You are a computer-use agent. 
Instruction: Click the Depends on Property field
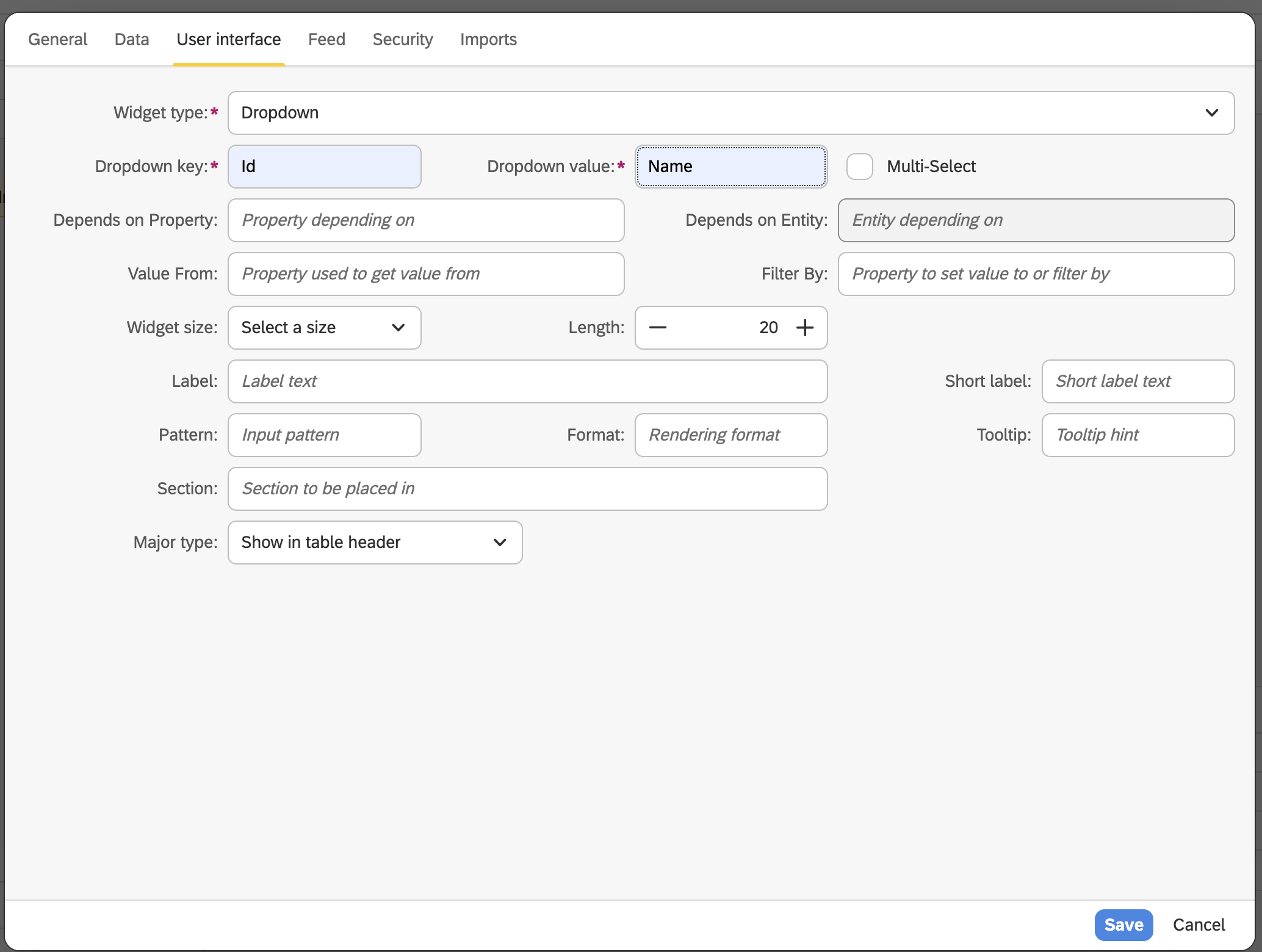point(426,220)
